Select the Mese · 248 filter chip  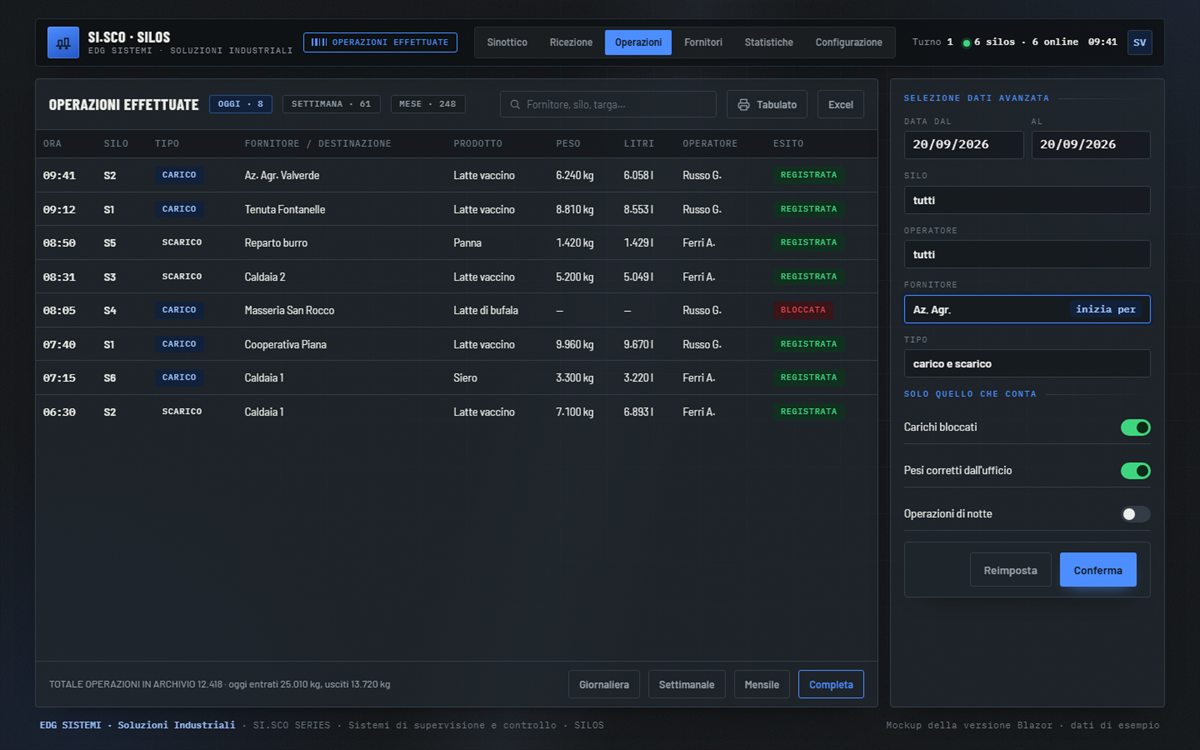[x=427, y=104]
